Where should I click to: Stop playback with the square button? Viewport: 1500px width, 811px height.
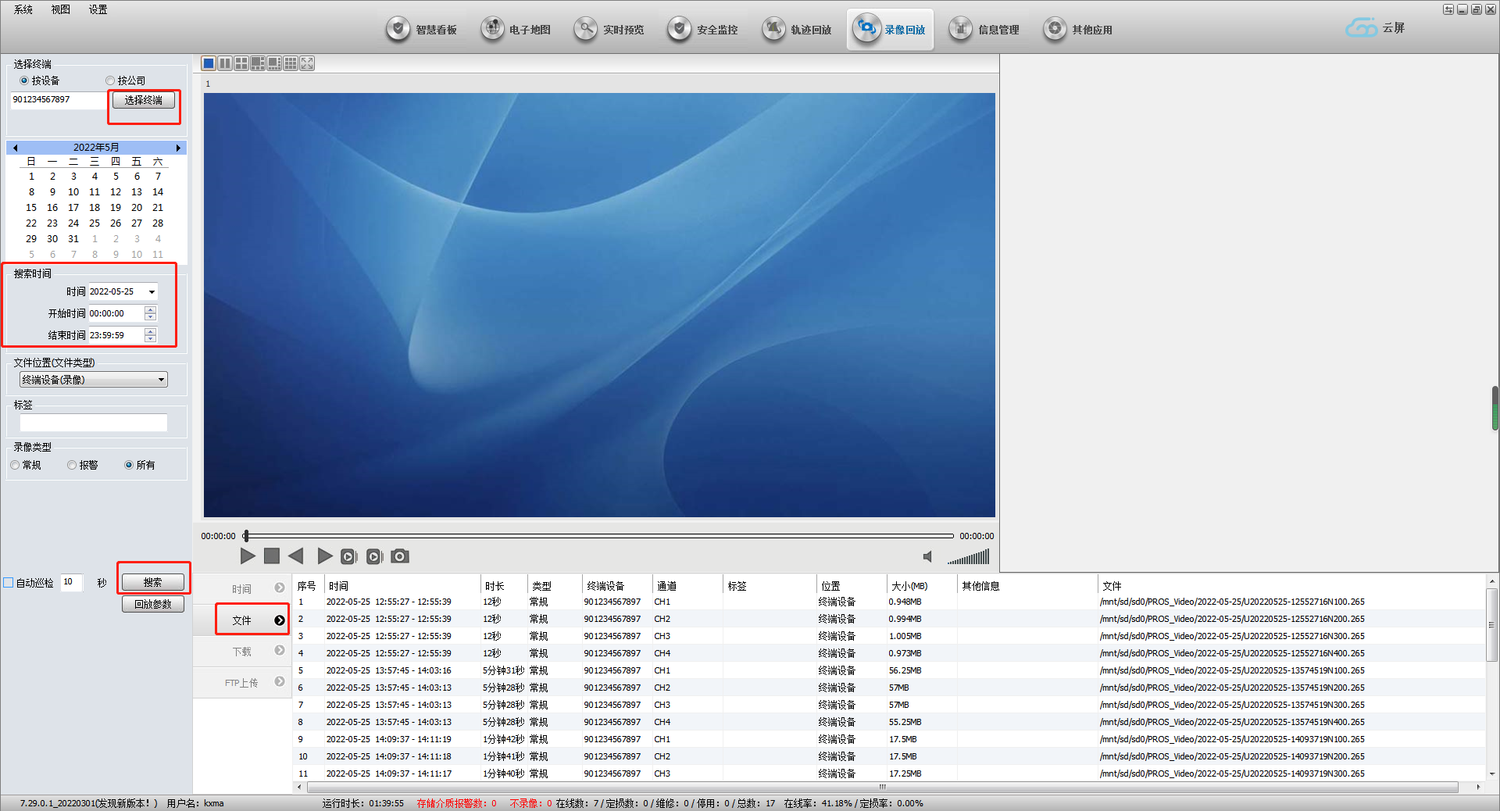(272, 556)
